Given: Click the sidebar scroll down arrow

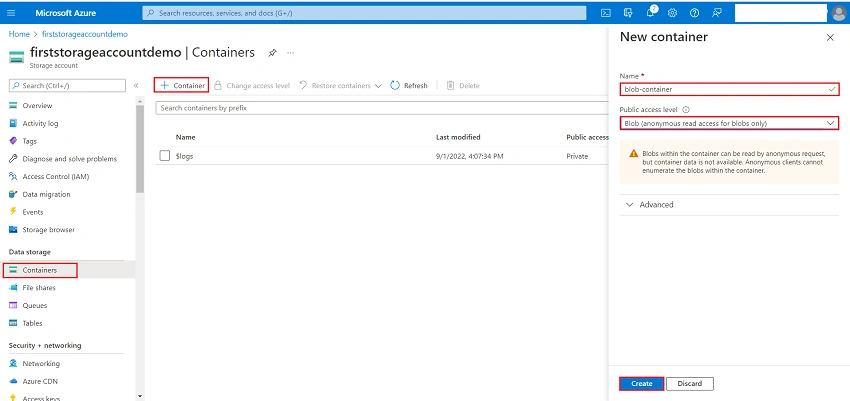Looking at the screenshot, I should (140, 396).
